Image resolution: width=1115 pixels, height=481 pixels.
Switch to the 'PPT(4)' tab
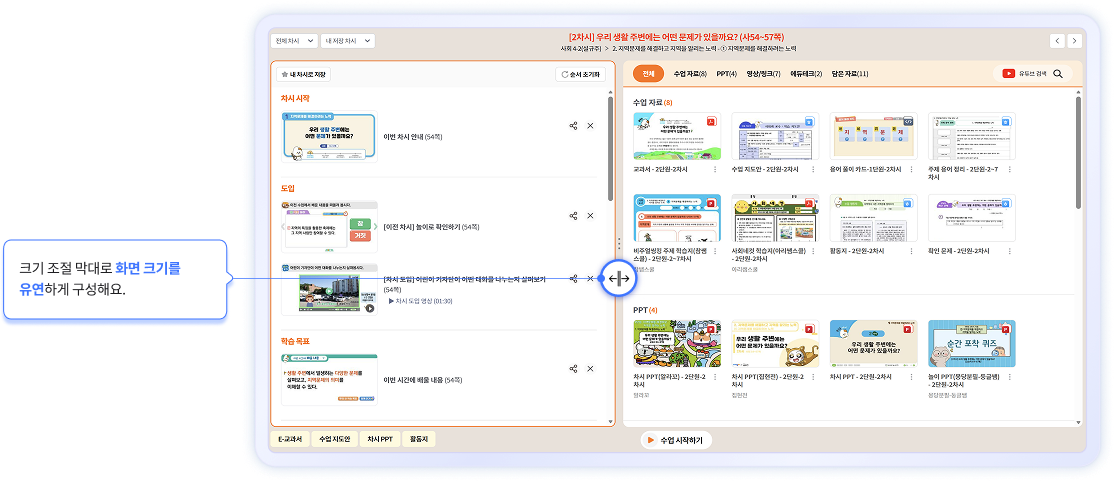[x=727, y=73]
